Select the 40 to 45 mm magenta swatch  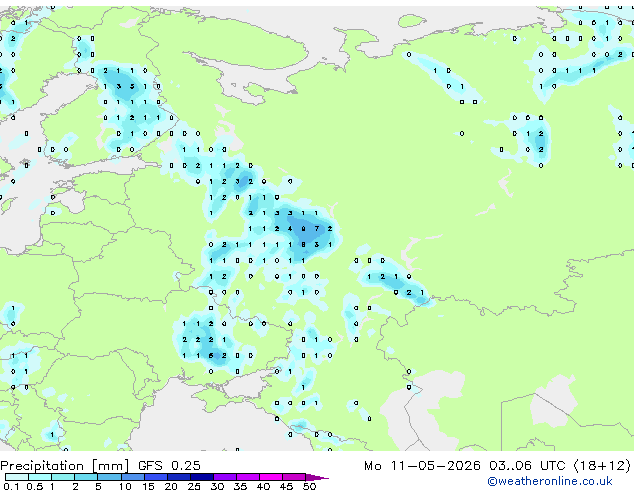click(271, 477)
